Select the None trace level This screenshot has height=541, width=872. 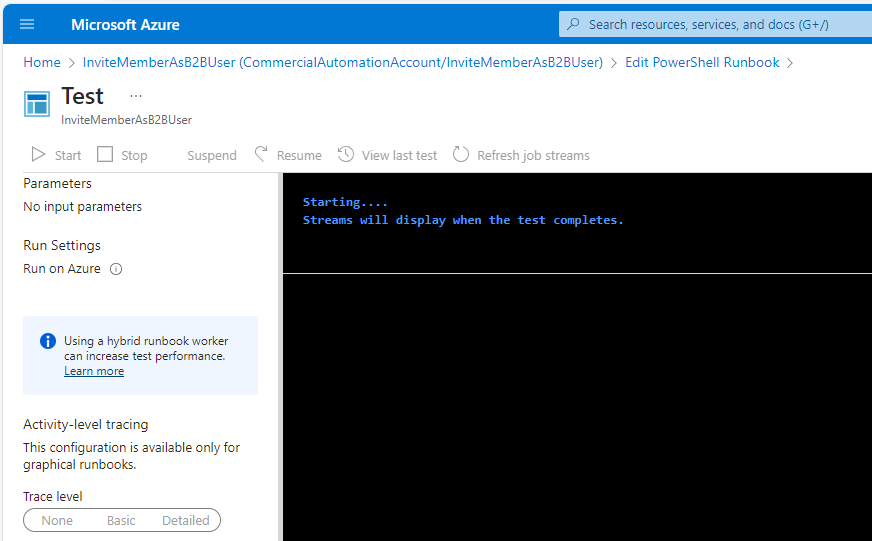(x=57, y=520)
